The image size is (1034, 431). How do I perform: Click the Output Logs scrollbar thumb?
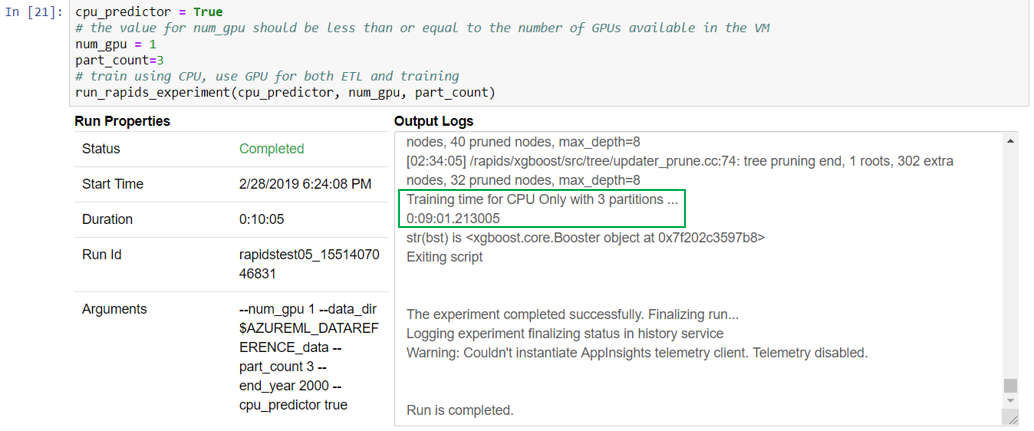[1010, 386]
